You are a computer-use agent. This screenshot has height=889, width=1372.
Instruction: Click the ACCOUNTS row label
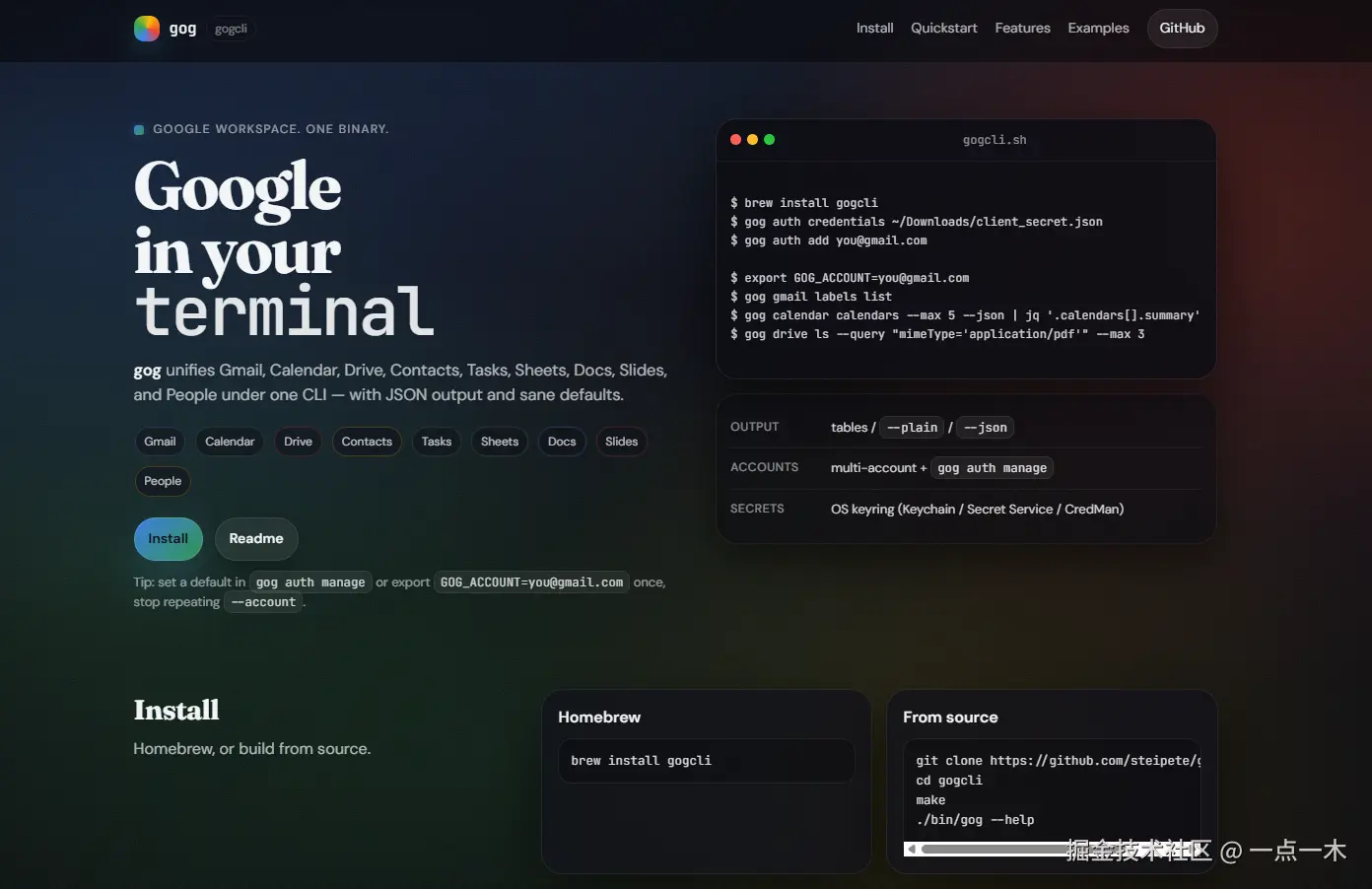pos(764,467)
